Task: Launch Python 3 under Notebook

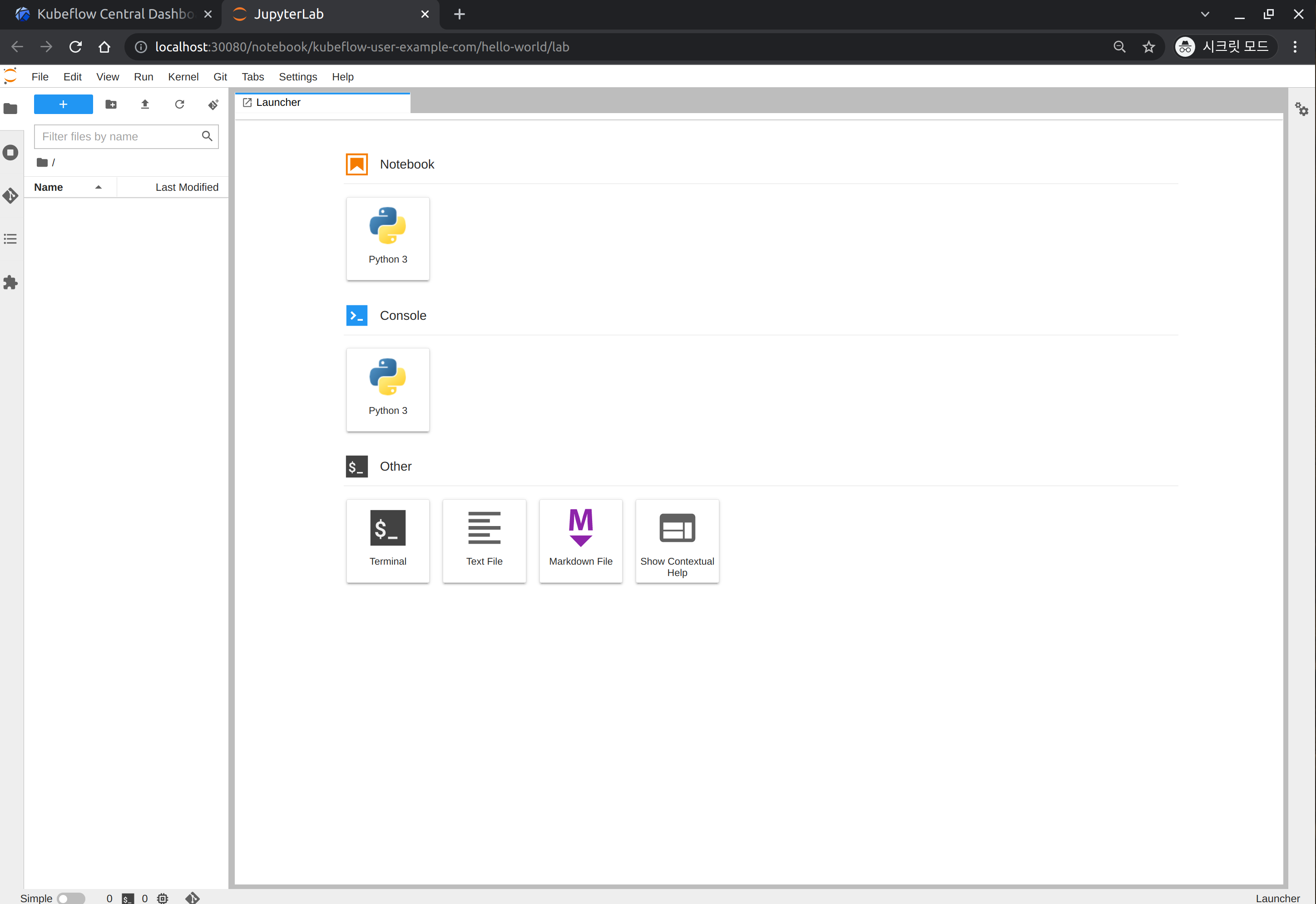Action: point(388,238)
